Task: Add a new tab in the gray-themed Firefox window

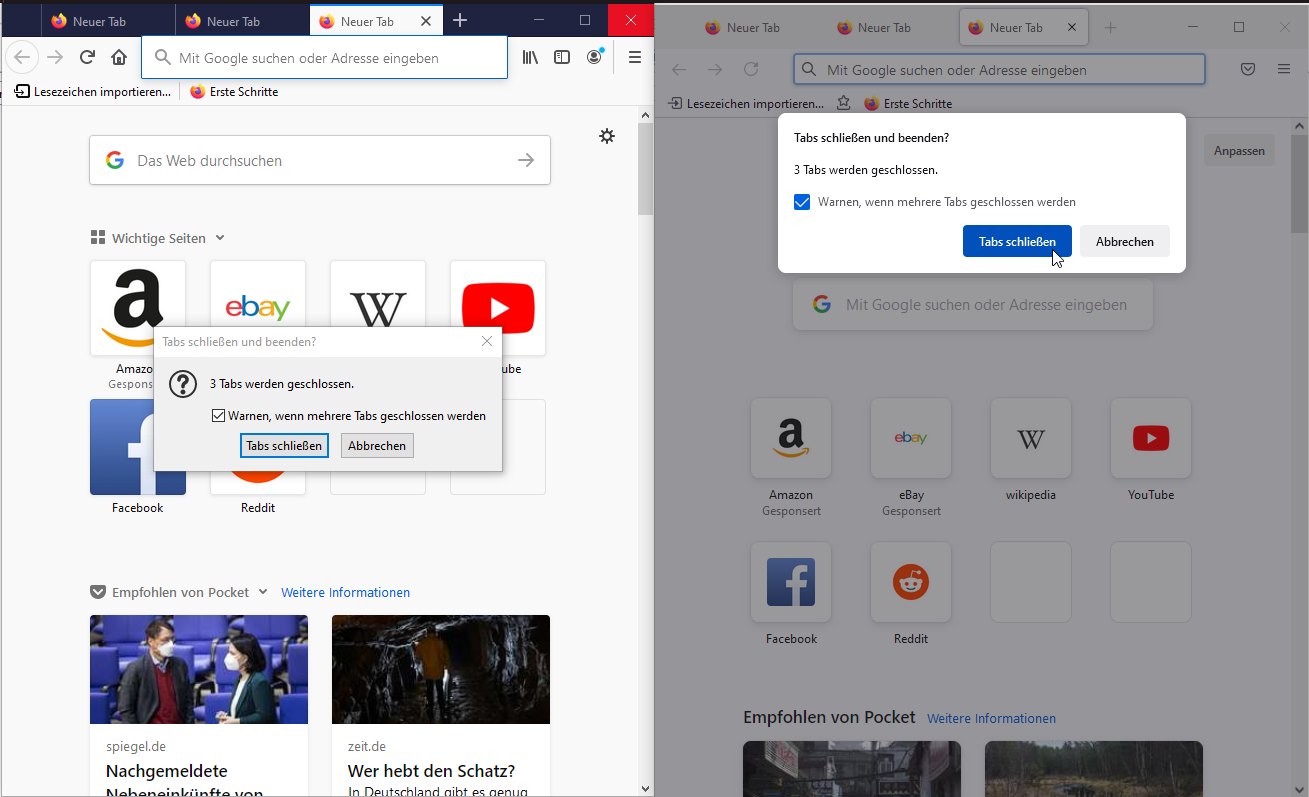Action: click(1110, 27)
